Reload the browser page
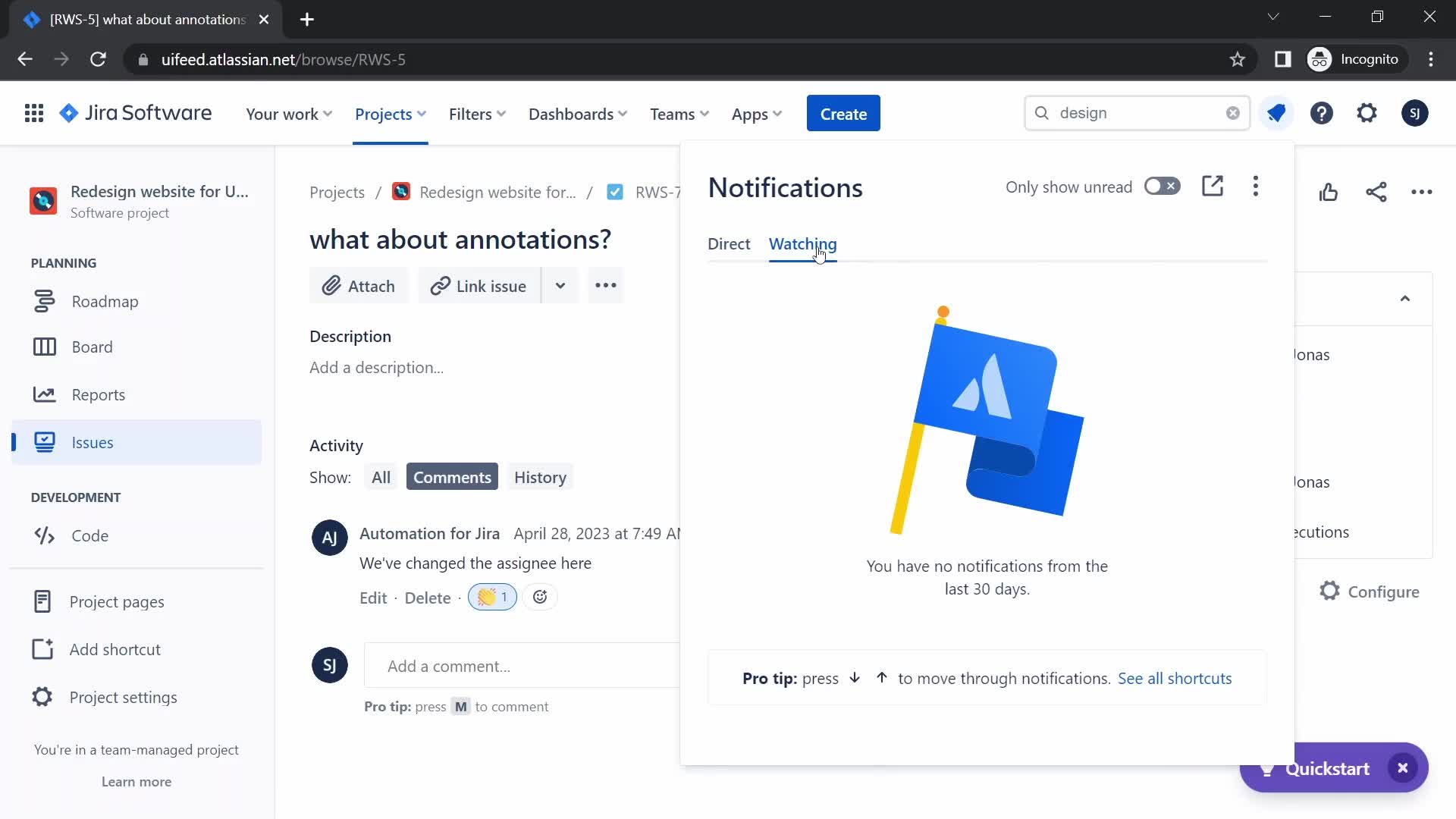This screenshot has width=1456, height=819. tap(98, 59)
